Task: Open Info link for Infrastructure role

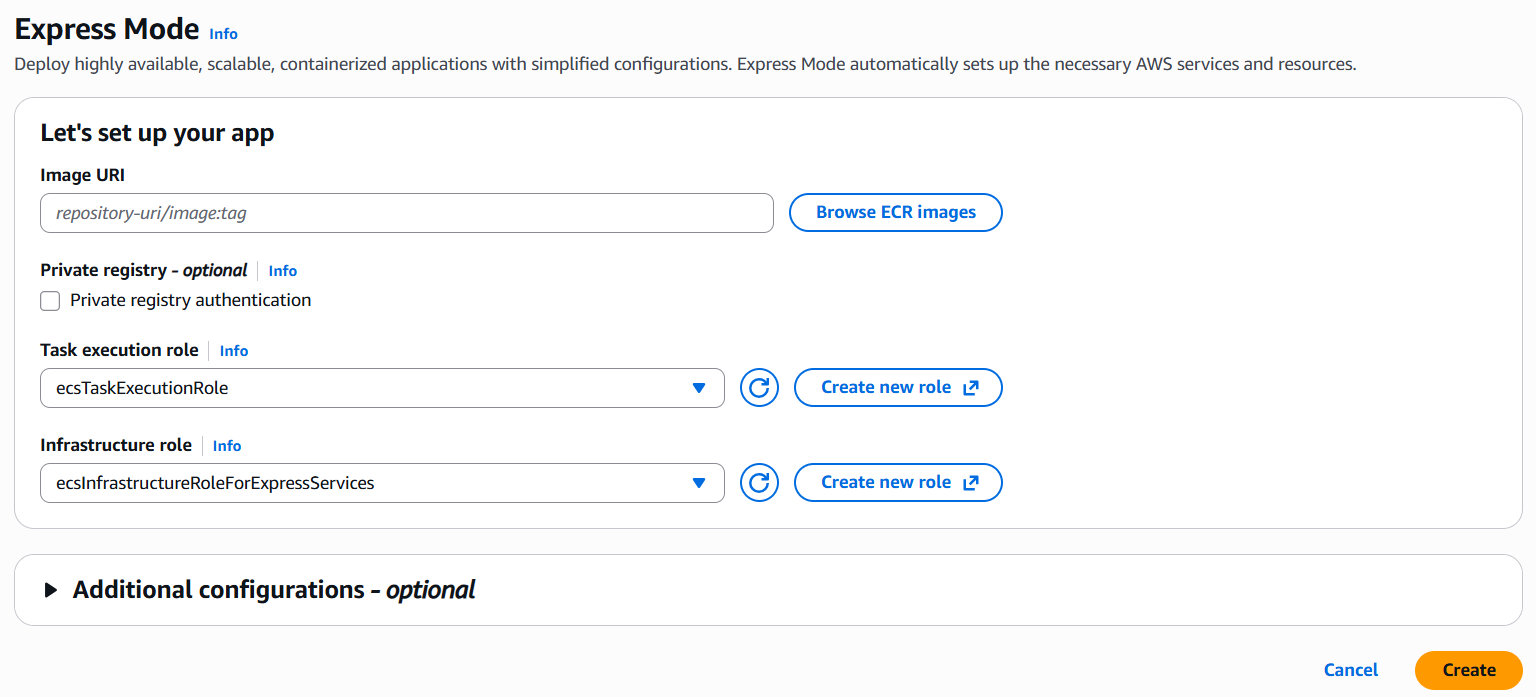Action: click(x=227, y=446)
